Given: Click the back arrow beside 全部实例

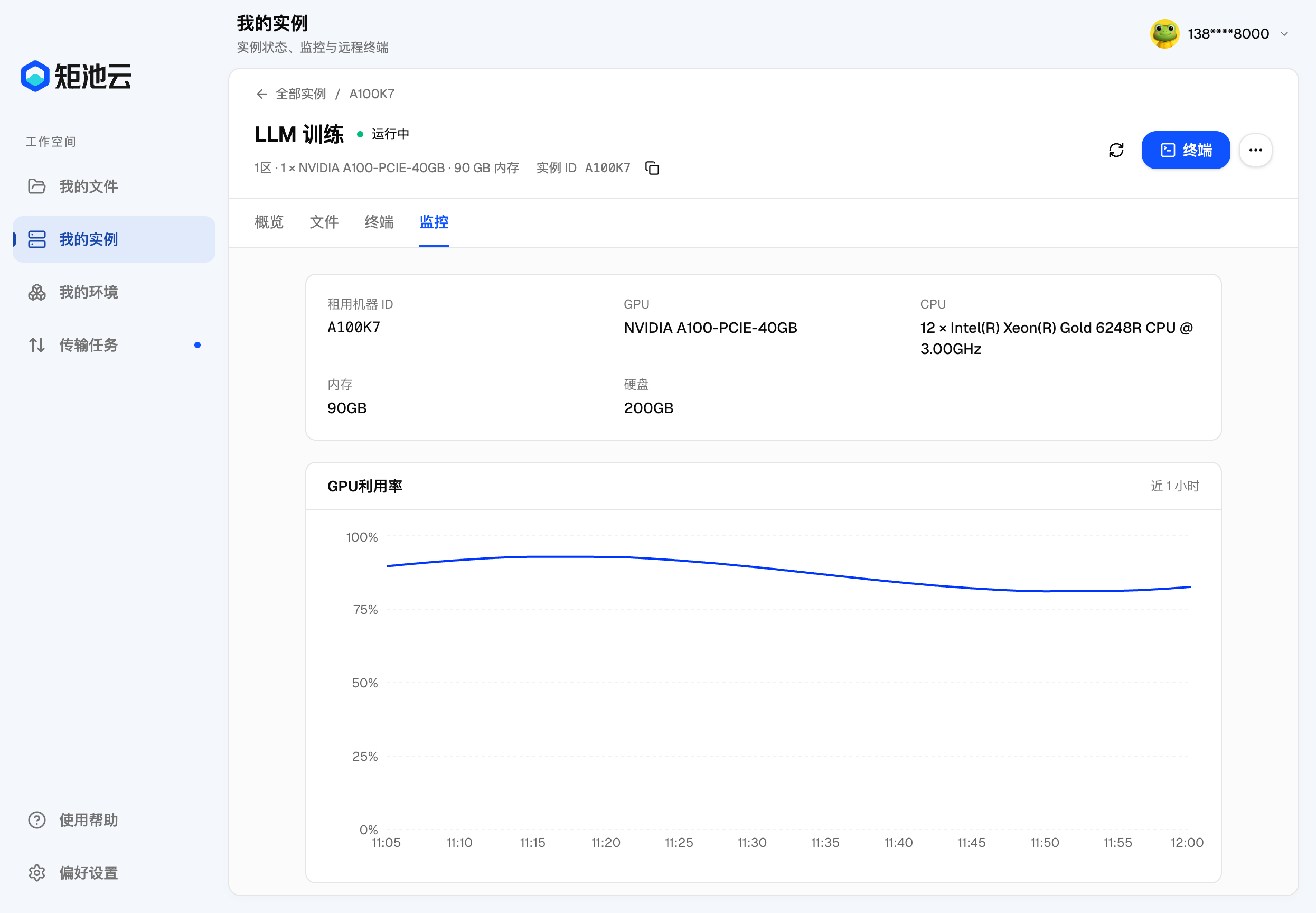Looking at the screenshot, I should pos(262,94).
